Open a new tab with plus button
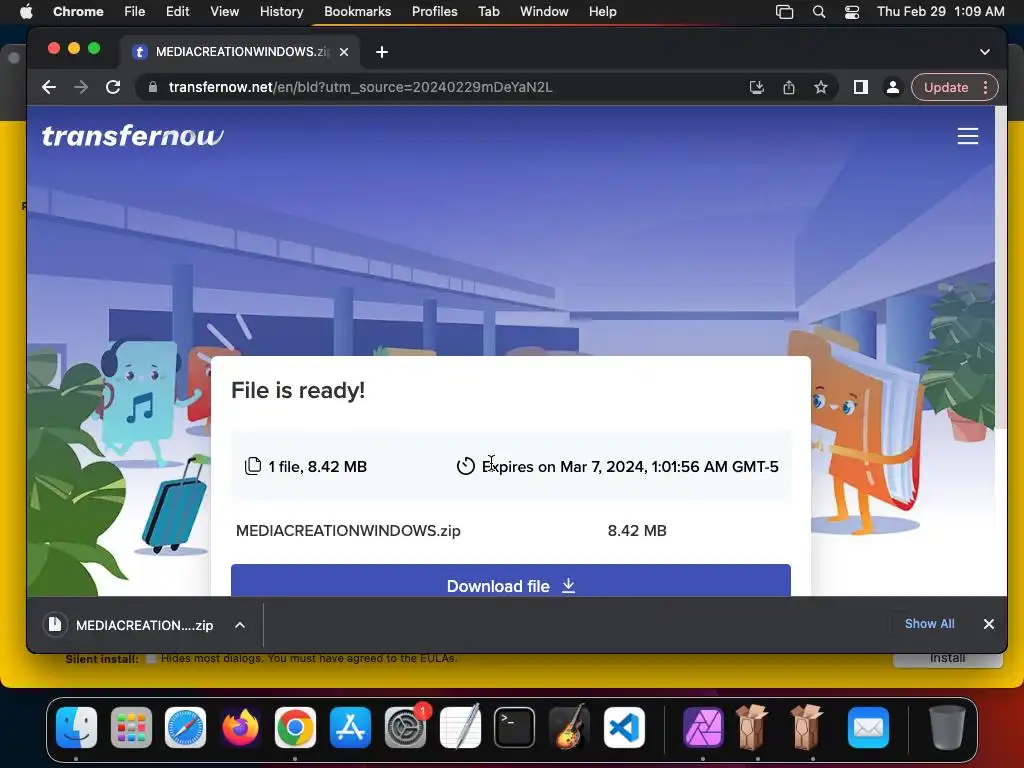 (382, 52)
